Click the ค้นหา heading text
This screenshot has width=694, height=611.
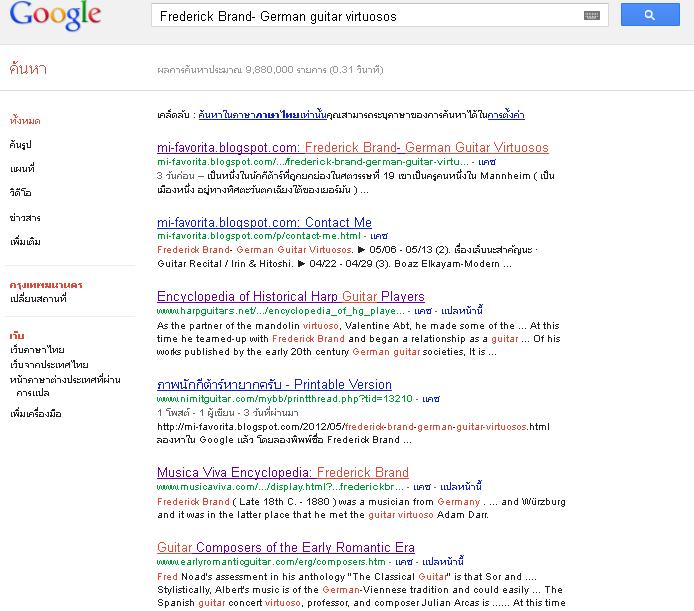[28, 69]
